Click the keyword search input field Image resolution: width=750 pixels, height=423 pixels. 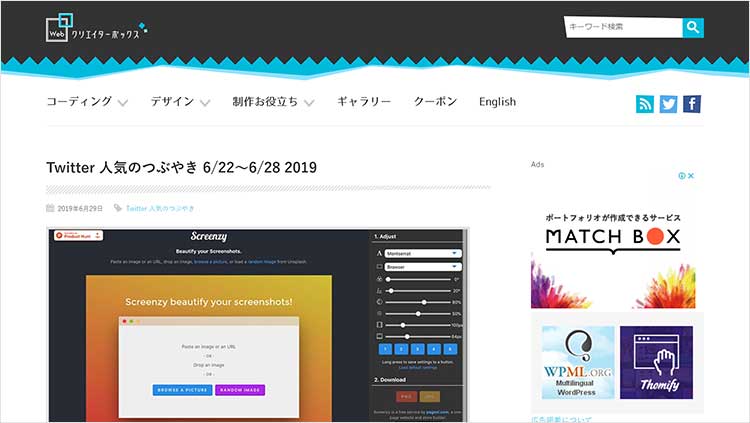click(623, 27)
